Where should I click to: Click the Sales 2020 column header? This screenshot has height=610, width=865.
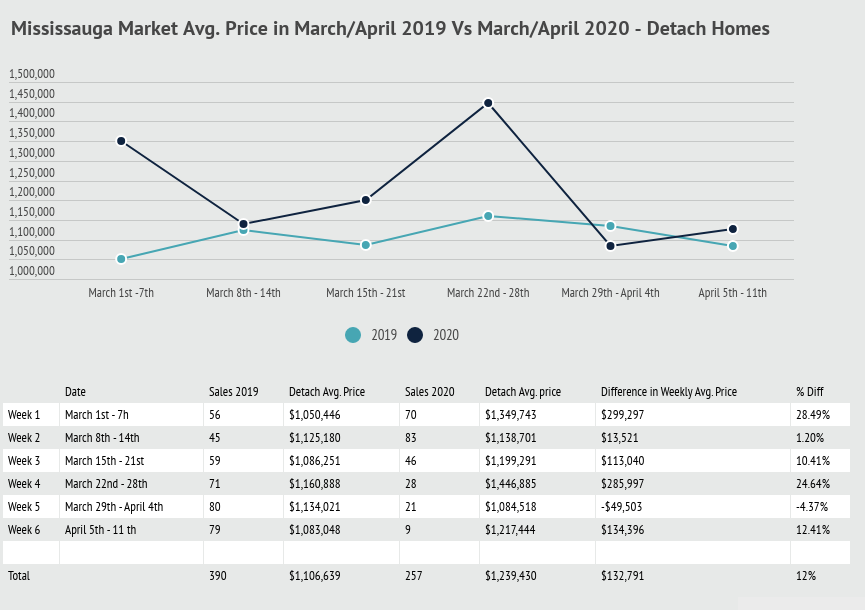(x=430, y=392)
